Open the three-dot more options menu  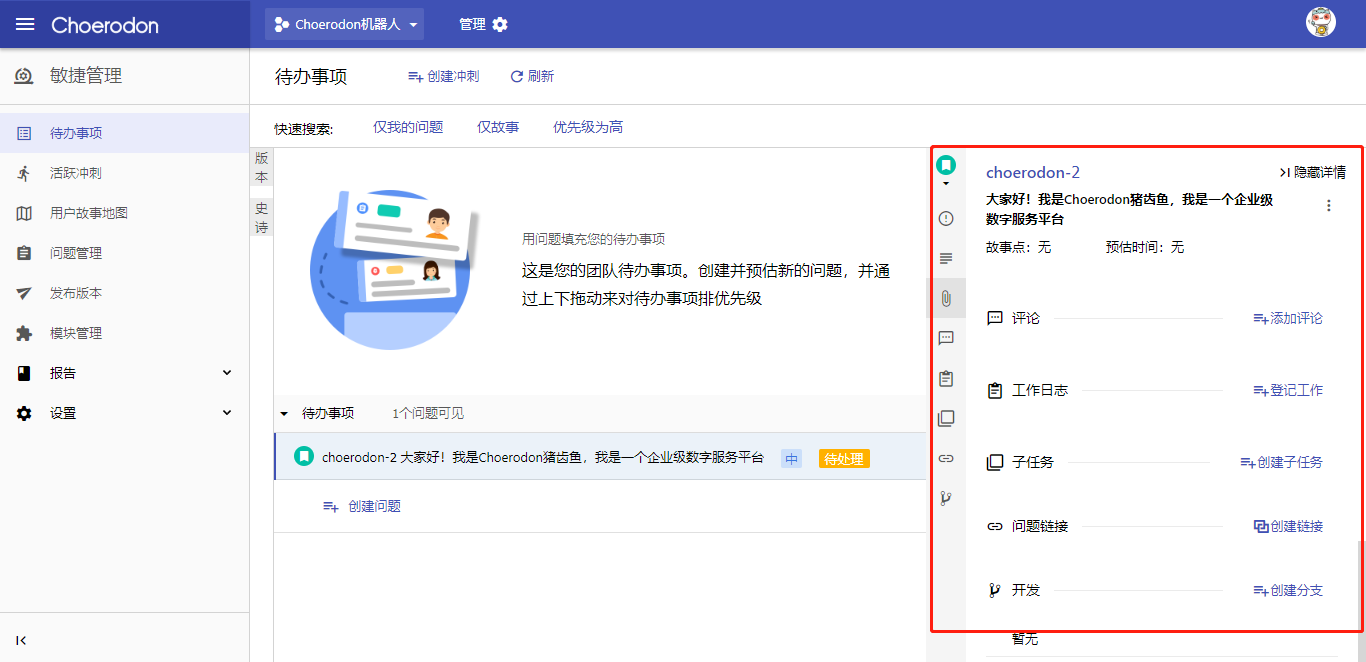(x=1328, y=206)
